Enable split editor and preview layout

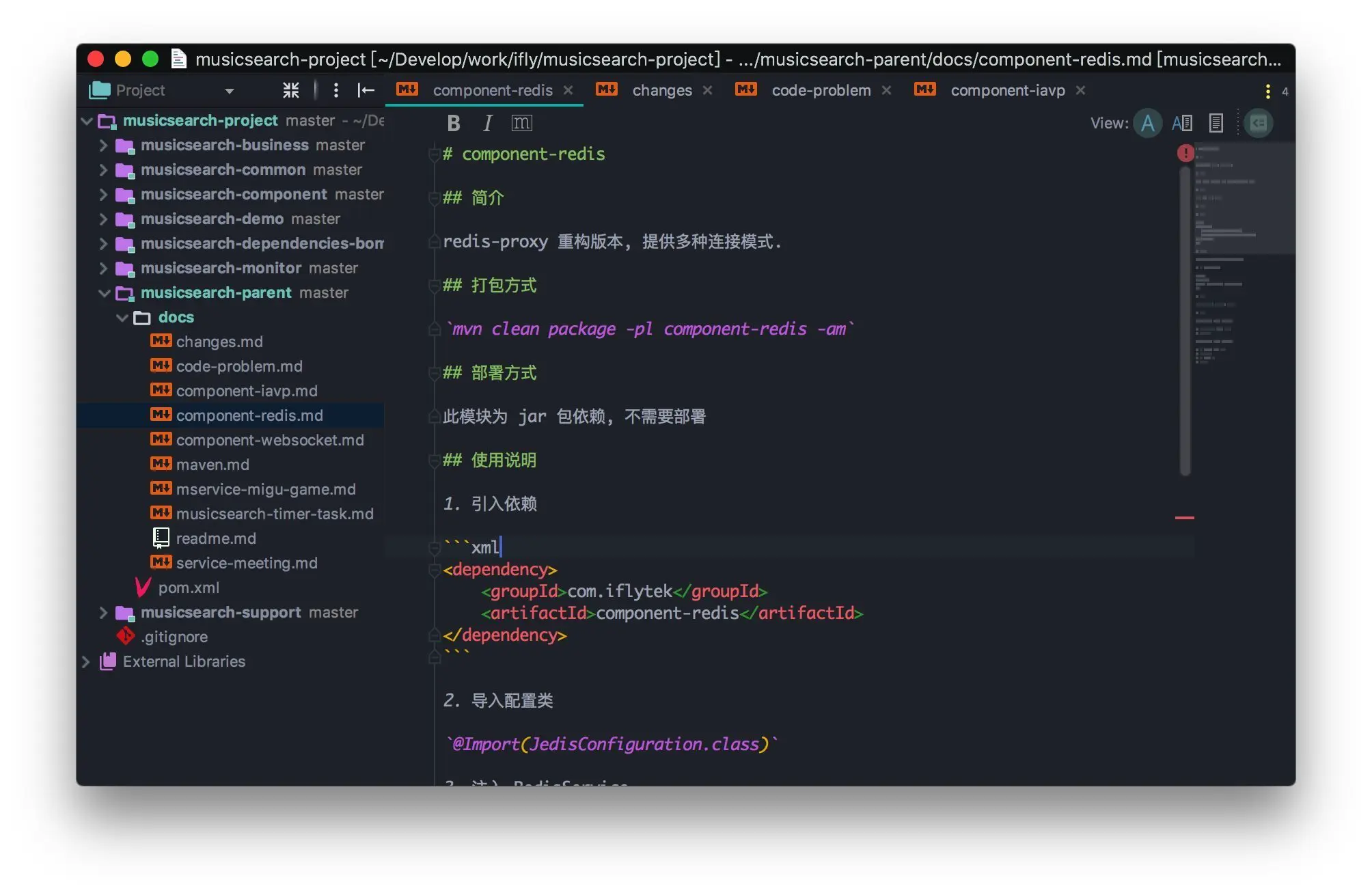(x=1183, y=124)
